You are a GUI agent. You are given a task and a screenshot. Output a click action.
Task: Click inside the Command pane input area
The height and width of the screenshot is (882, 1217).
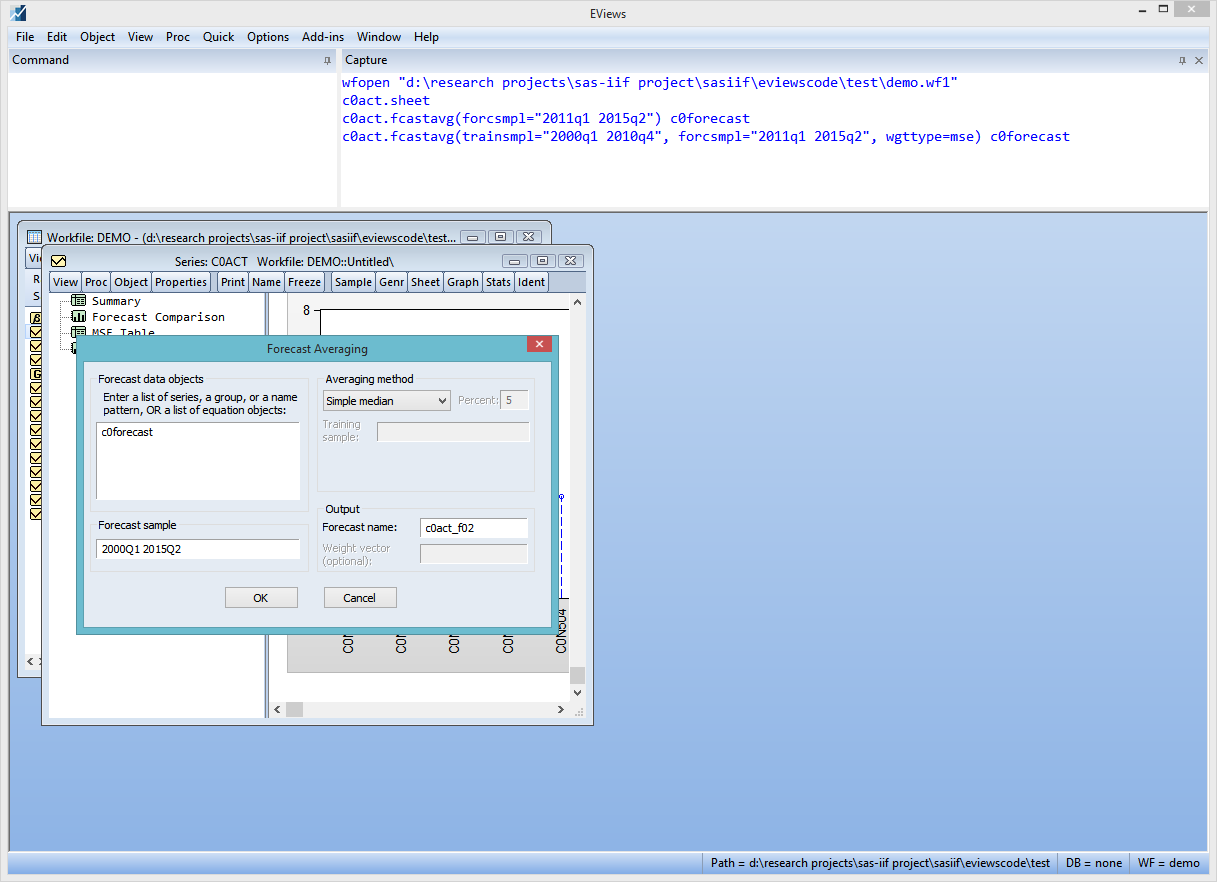pyautogui.click(x=172, y=139)
